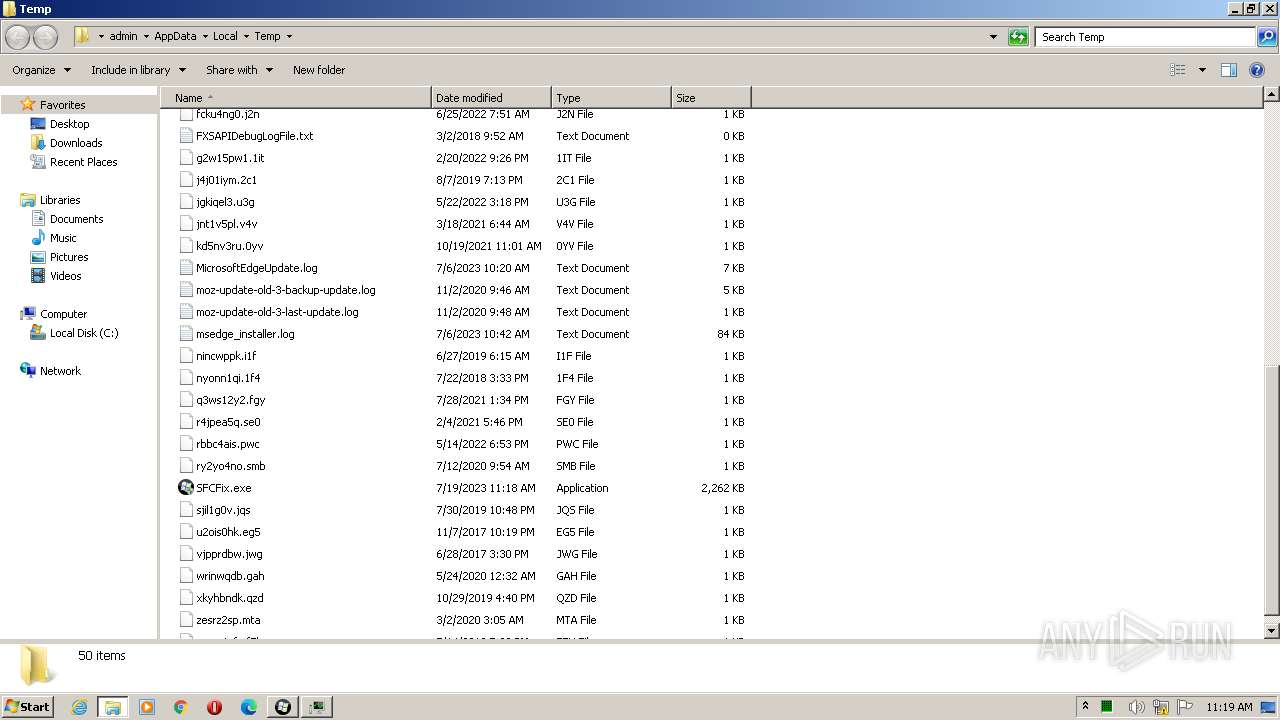Open the Include in library dropdown
The height and width of the screenshot is (720, 1280).
coord(138,70)
